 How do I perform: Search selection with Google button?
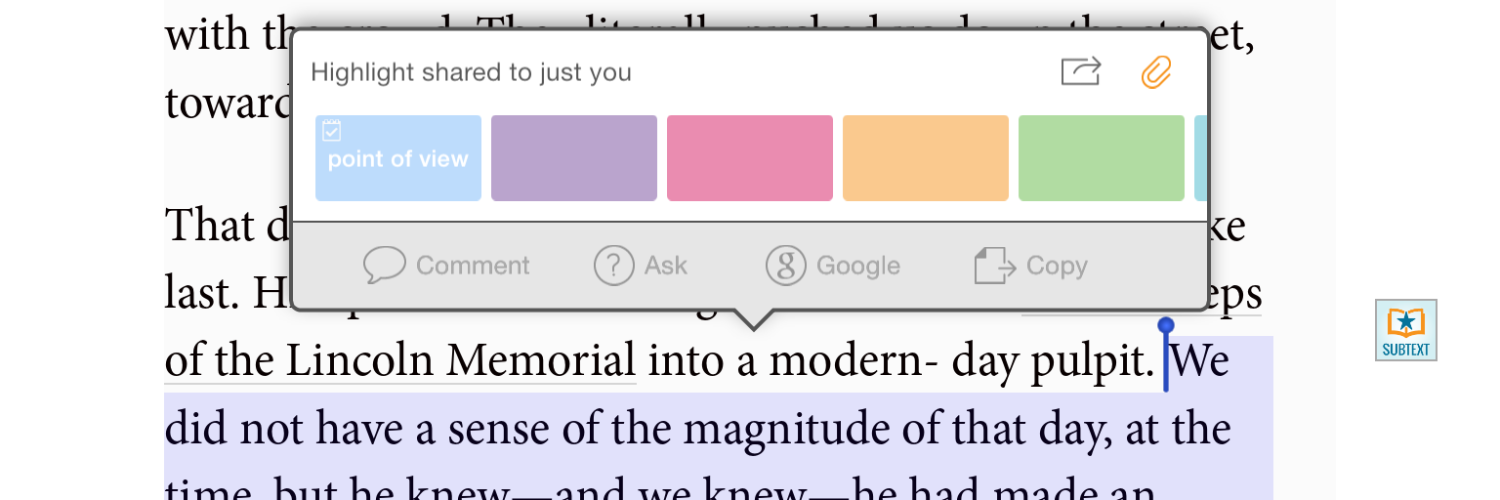click(x=833, y=266)
